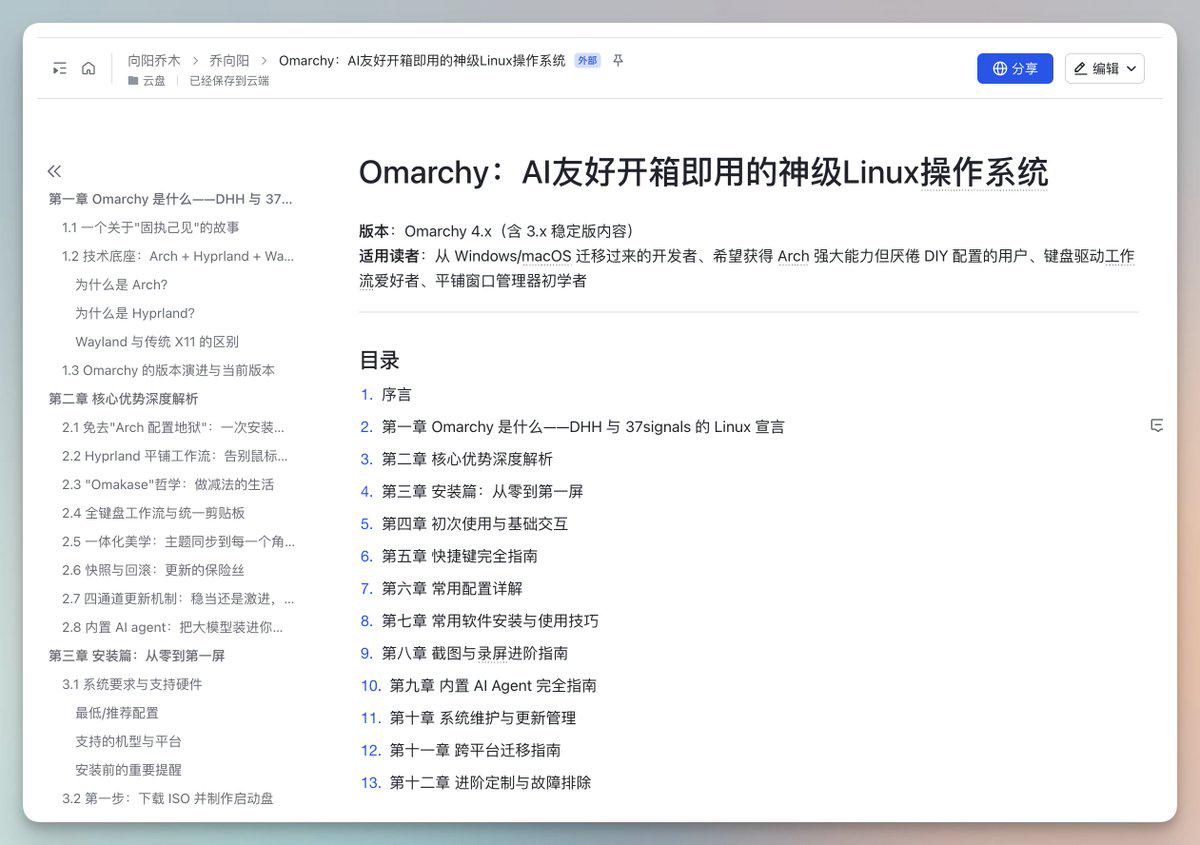This screenshot has width=1200, height=845.
Task: Click the 适用读者 paragraph
Action: coord(747,268)
